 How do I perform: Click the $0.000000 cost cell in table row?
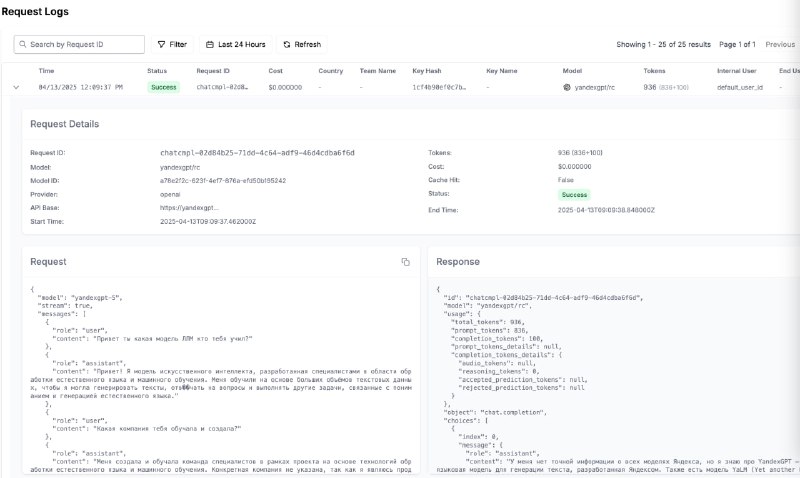point(285,87)
